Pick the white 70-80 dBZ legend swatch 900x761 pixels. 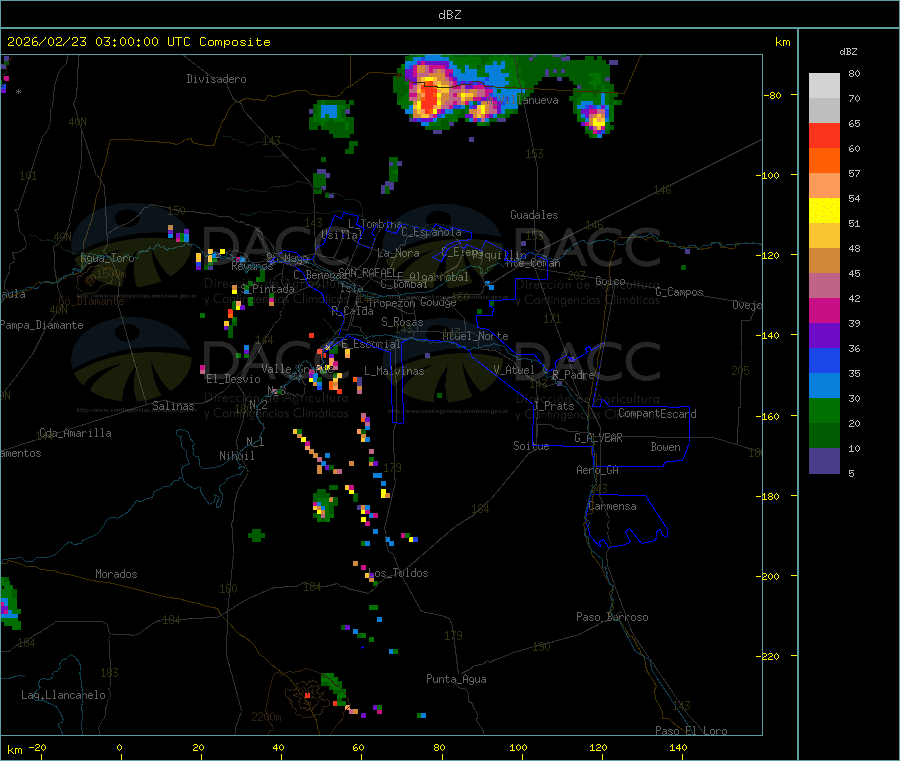click(x=824, y=86)
